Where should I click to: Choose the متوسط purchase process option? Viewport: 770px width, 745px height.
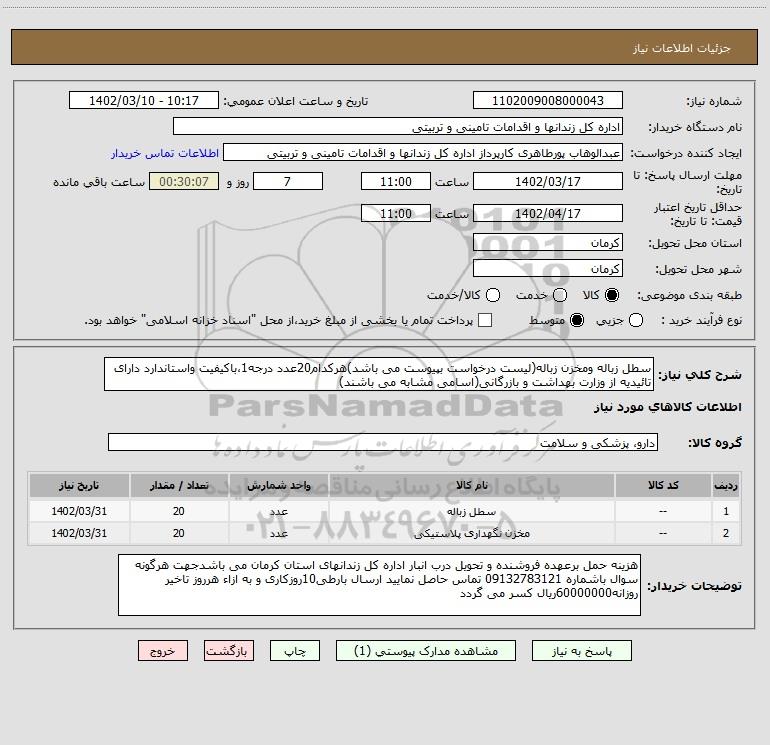tap(577, 320)
